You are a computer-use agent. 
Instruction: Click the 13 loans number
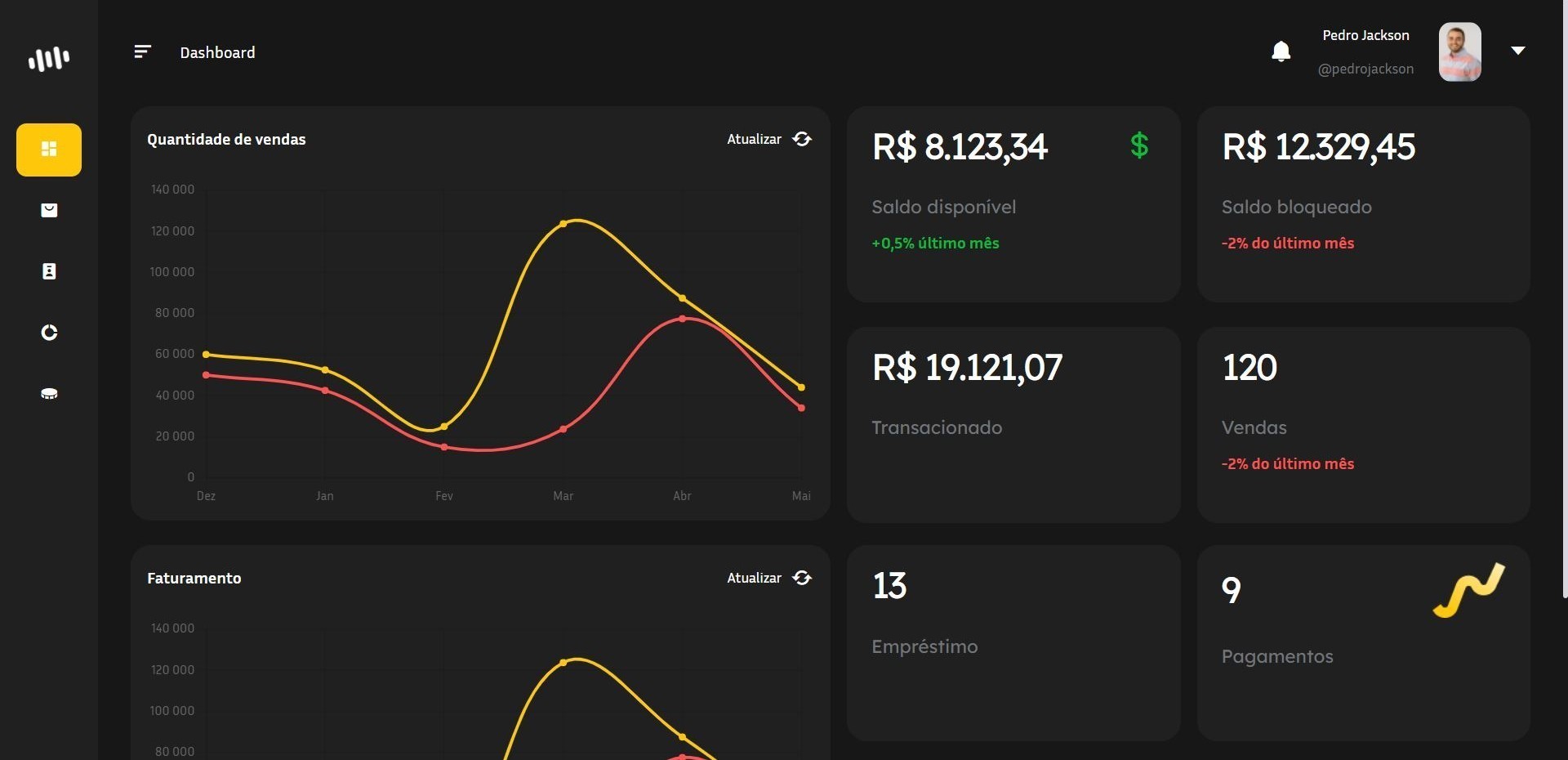(889, 586)
